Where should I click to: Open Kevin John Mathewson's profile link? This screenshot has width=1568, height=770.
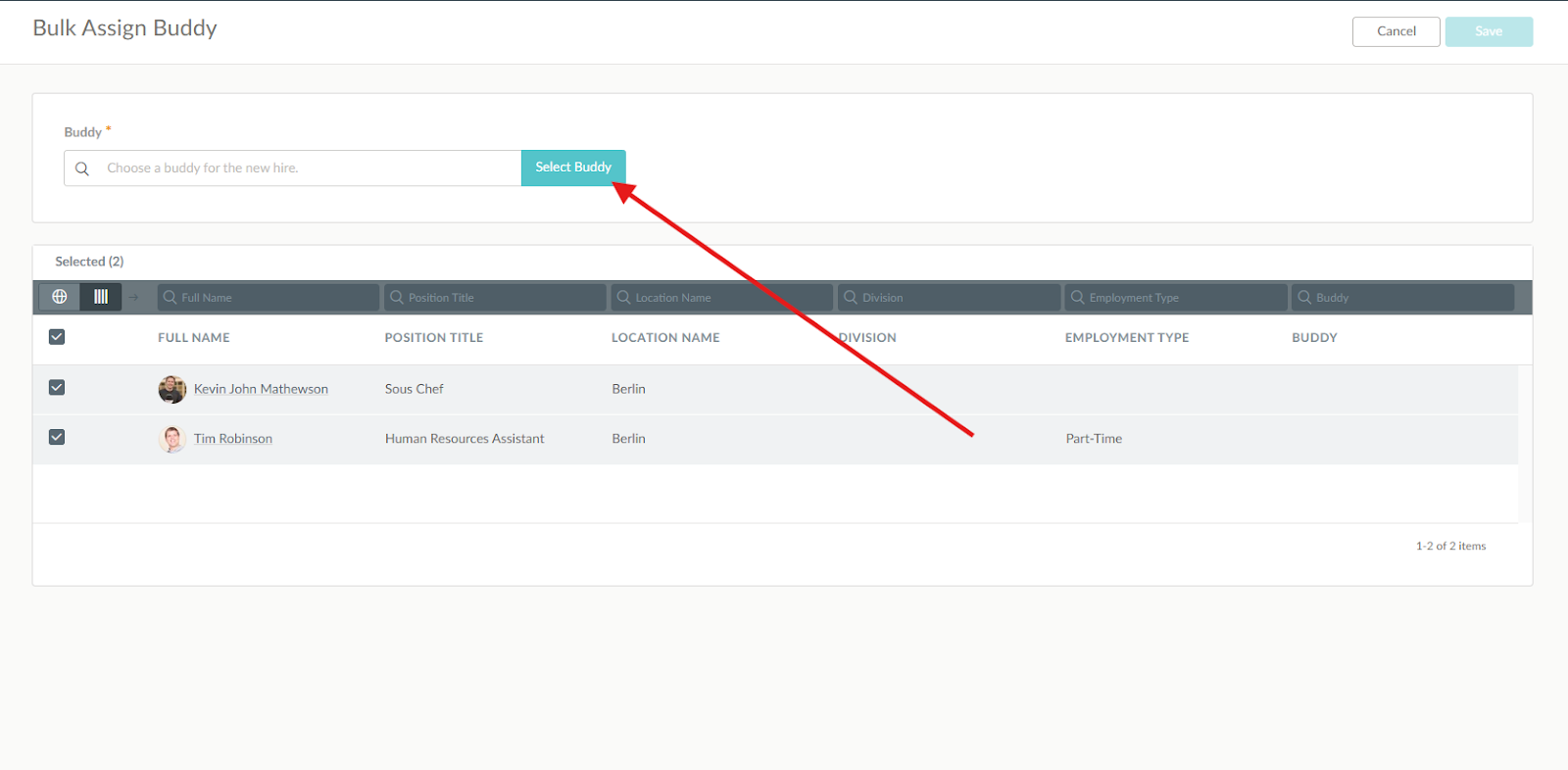(x=261, y=389)
